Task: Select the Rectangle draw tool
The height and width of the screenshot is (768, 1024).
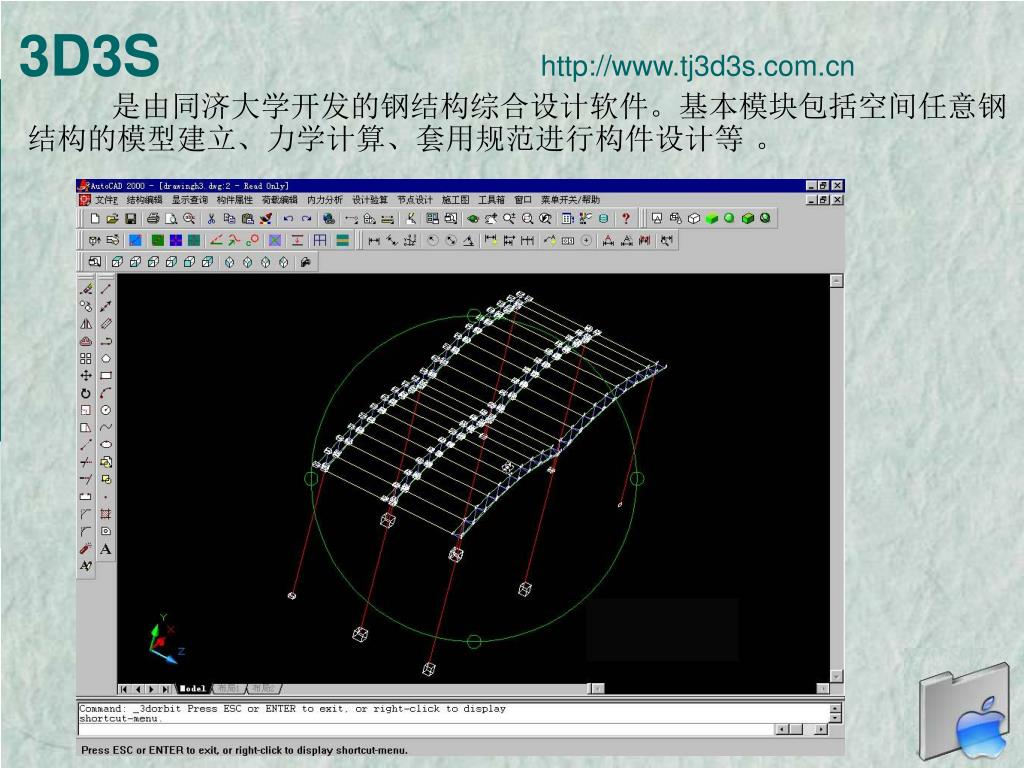Action: pos(106,376)
